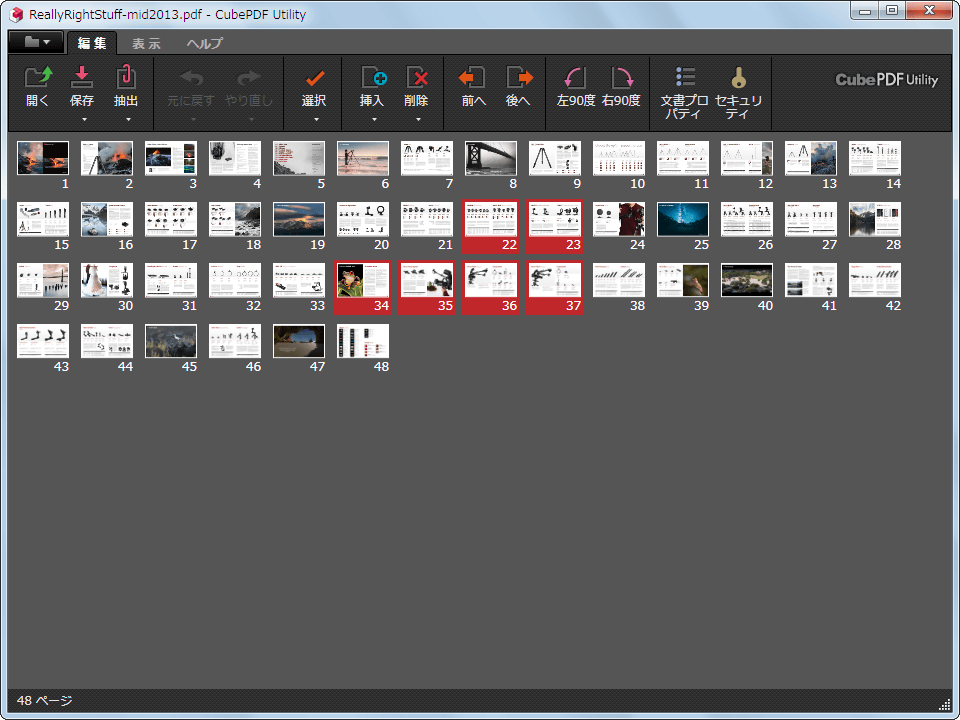Select page 2 thumbnail
This screenshot has width=960, height=720.
[x=107, y=159]
